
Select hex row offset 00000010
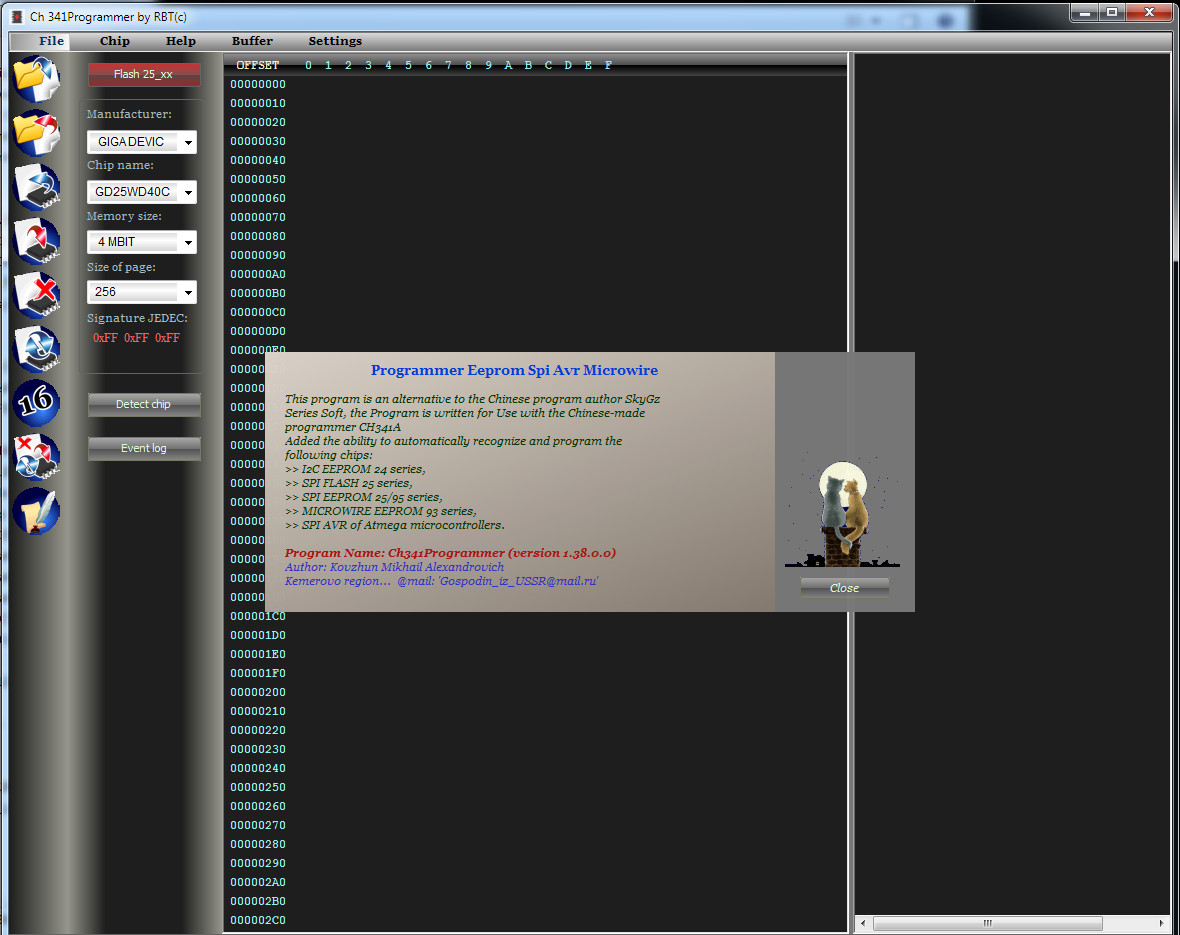258,103
